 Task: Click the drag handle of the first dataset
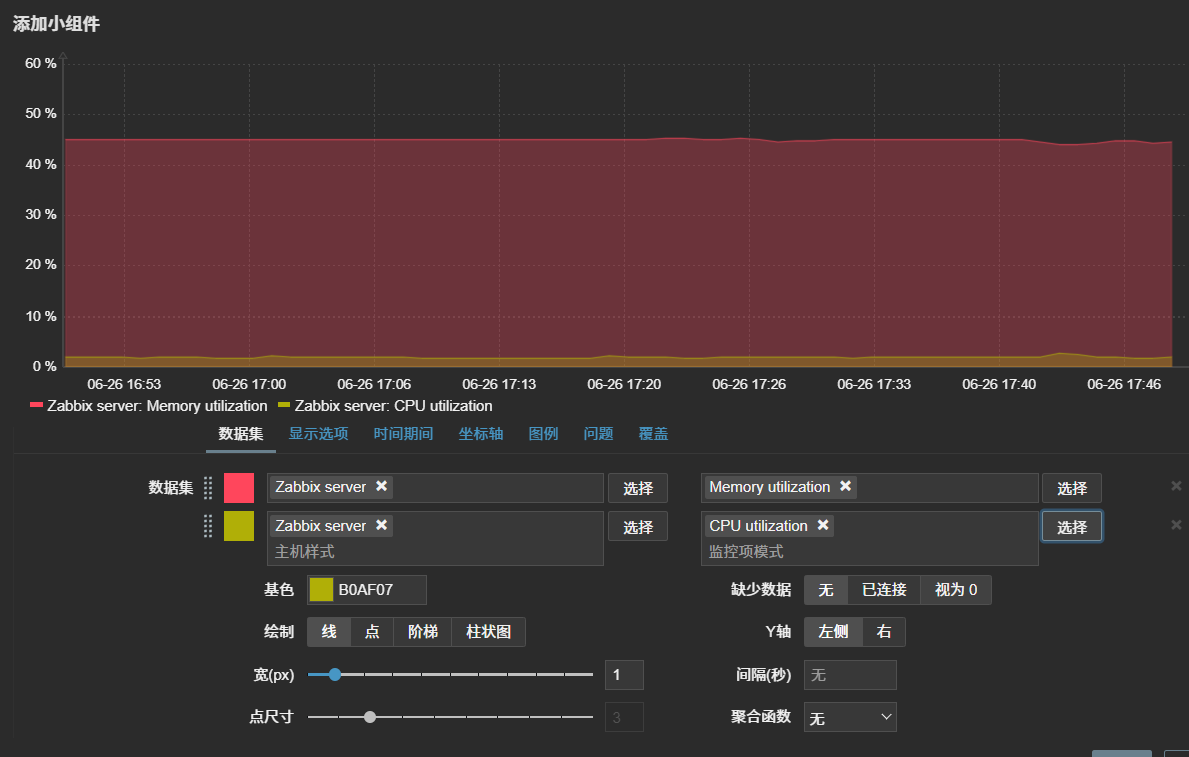tap(208, 487)
